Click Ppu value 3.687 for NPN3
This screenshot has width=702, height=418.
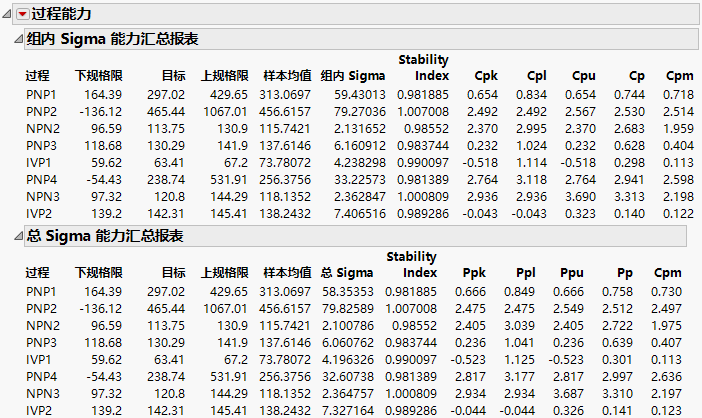pyautogui.click(x=568, y=394)
